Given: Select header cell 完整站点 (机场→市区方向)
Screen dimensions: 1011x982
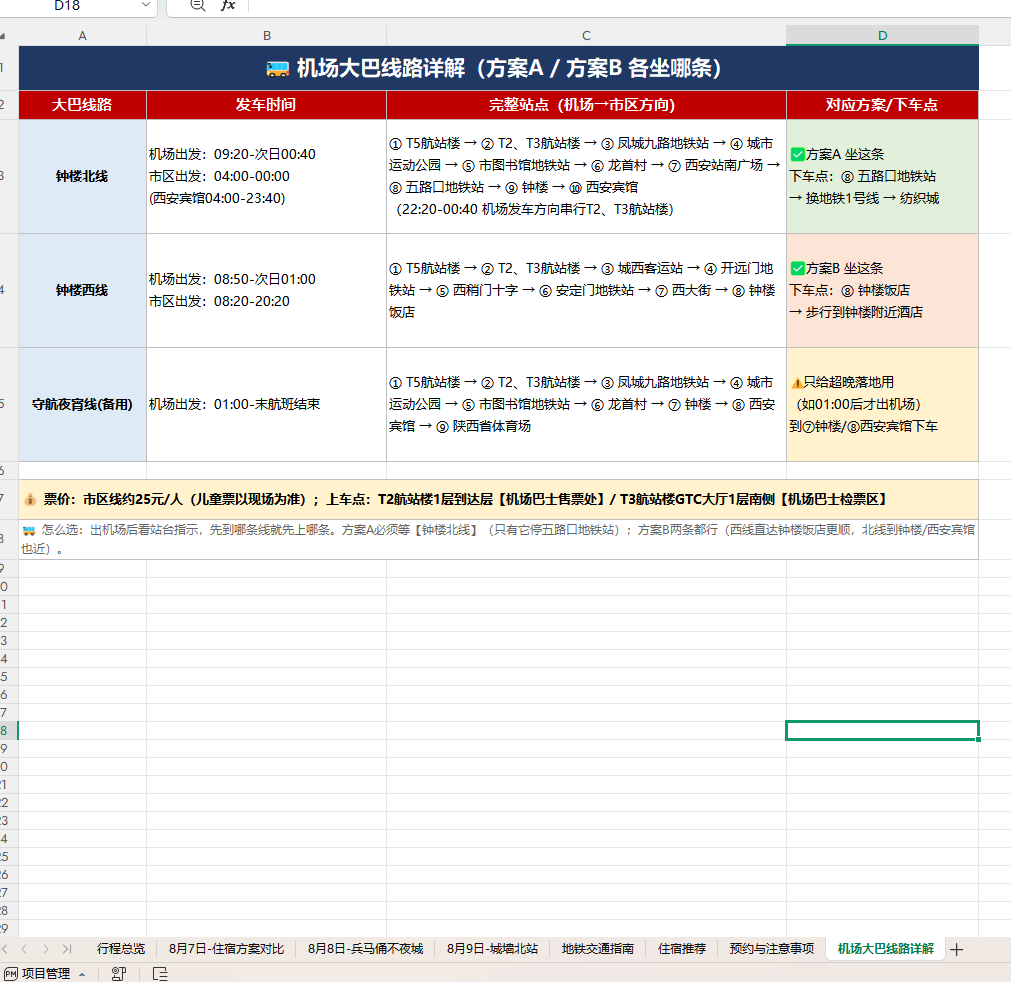Looking at the screenshot, I should (586, 104).
